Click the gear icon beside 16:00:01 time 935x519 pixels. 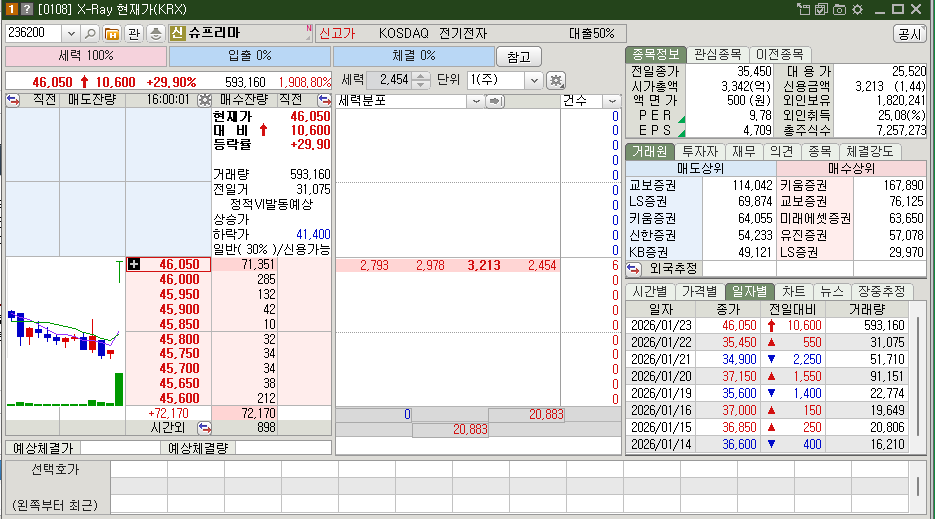[x=204, y=100]
